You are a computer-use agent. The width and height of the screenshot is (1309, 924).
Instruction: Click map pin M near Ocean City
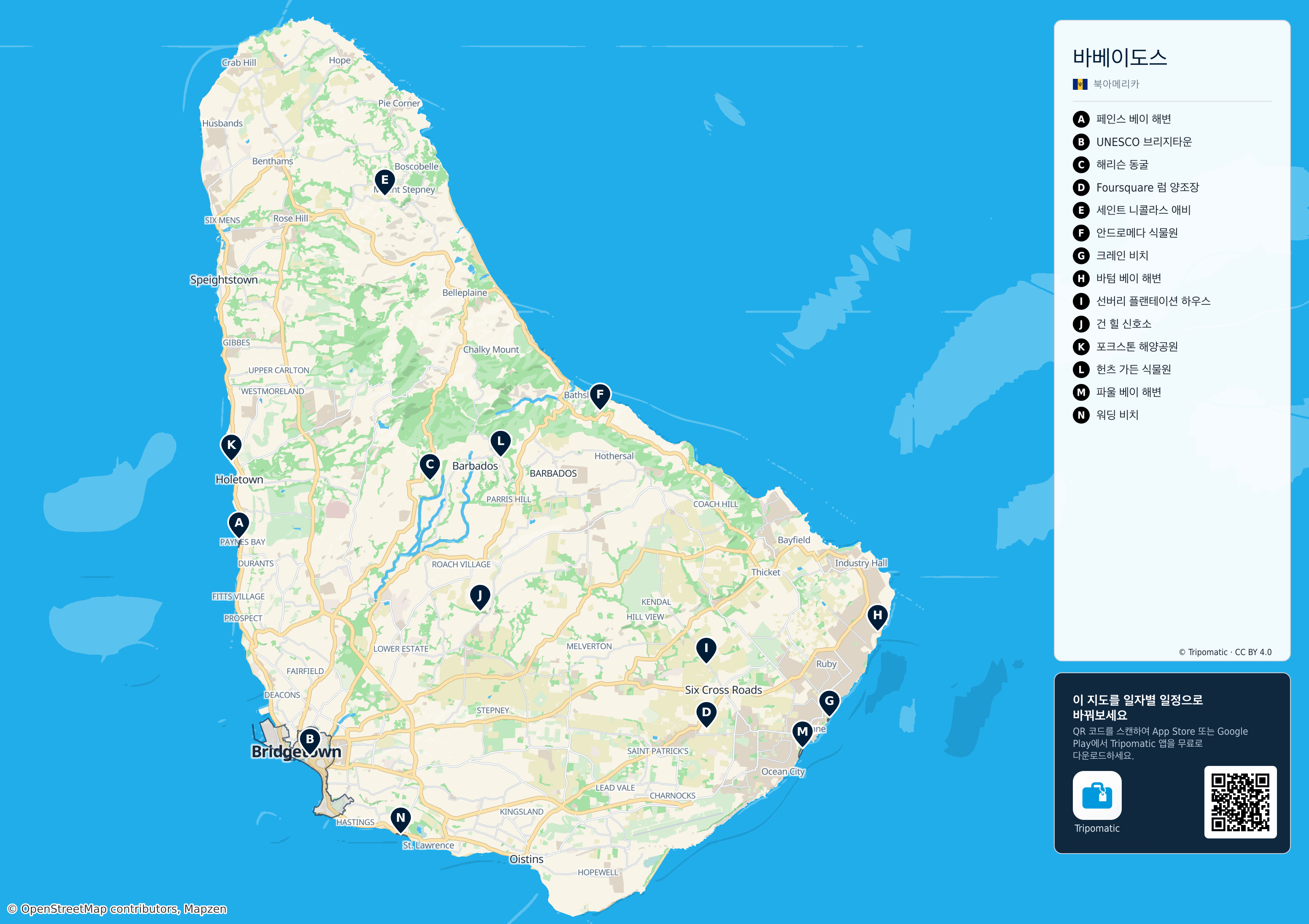click(802, 733)
